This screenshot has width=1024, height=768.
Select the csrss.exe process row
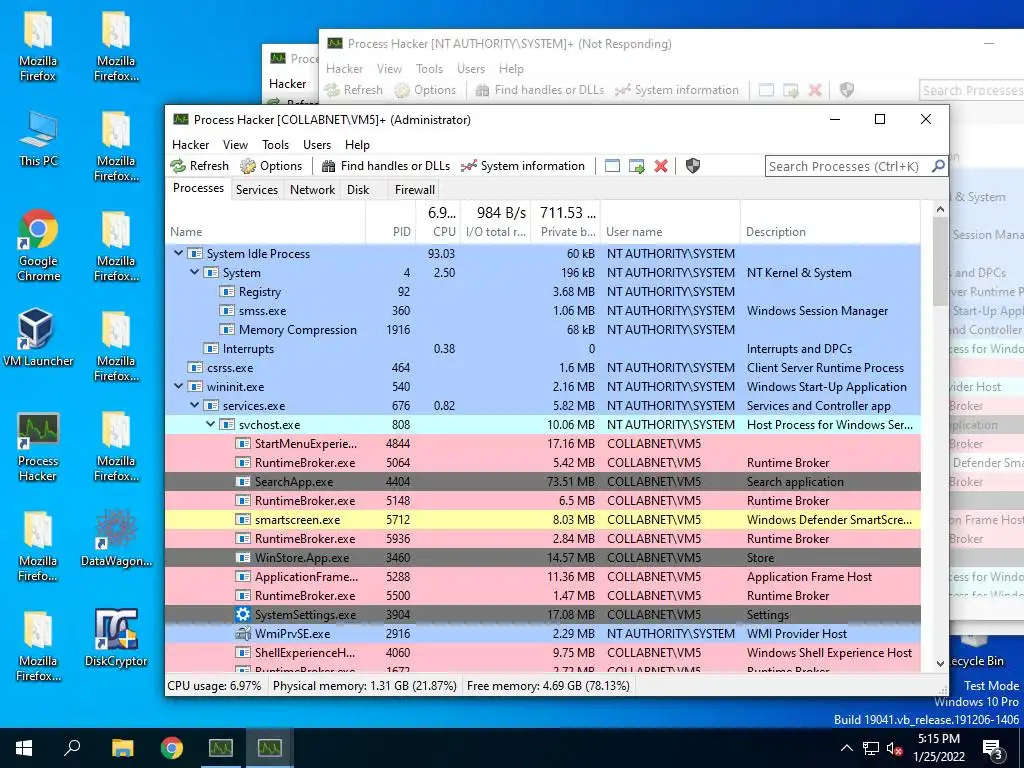(x=543, y=368)
